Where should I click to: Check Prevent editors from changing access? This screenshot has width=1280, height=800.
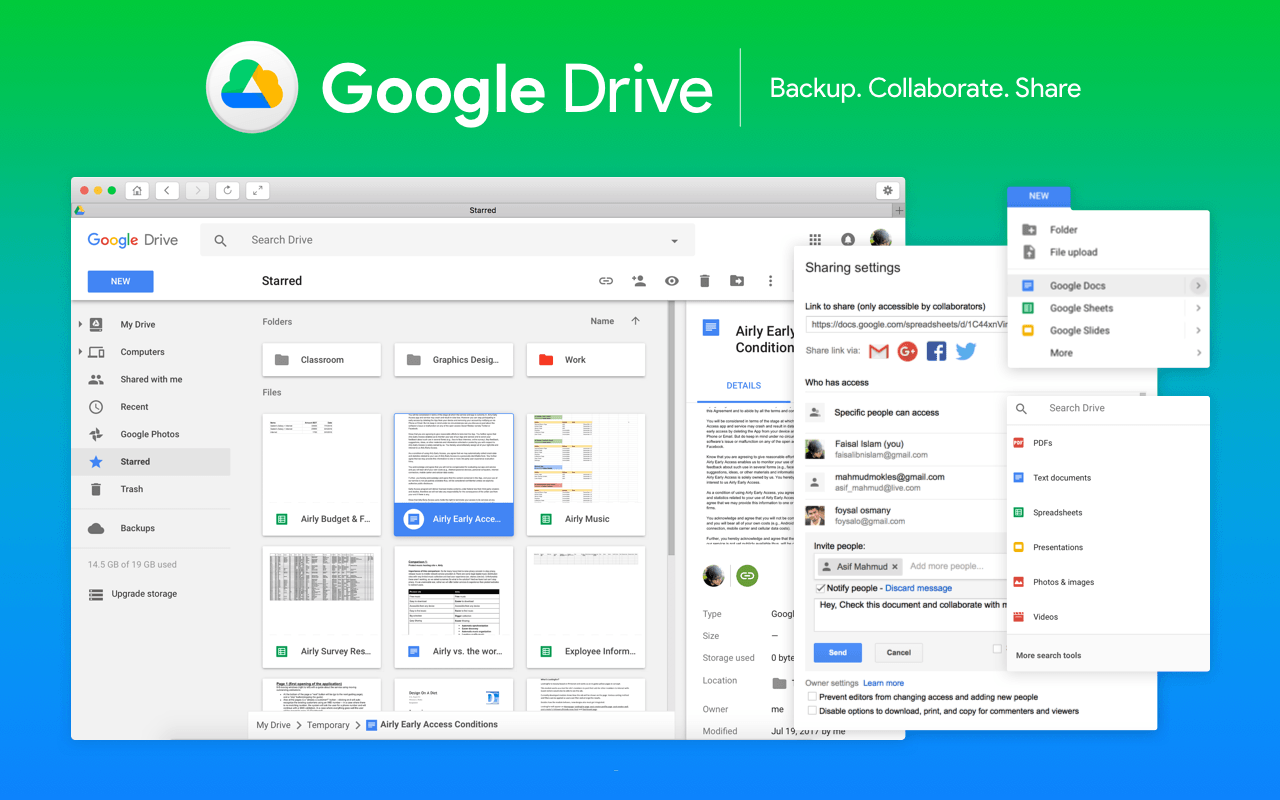(813, 697)
